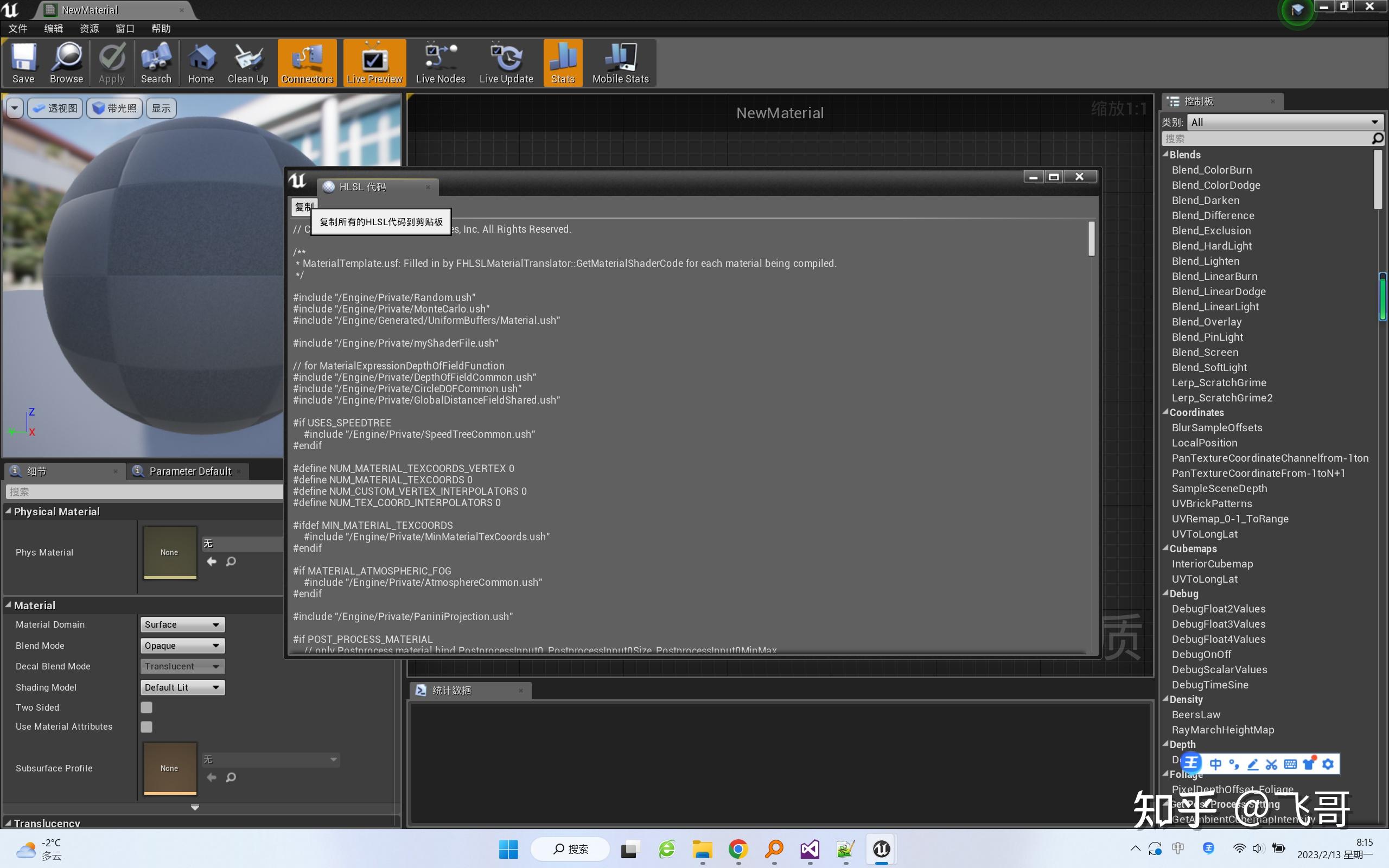Open the 帮助 menu
The height and width of the screenshot is (868, 1389).
click(161, 28)
